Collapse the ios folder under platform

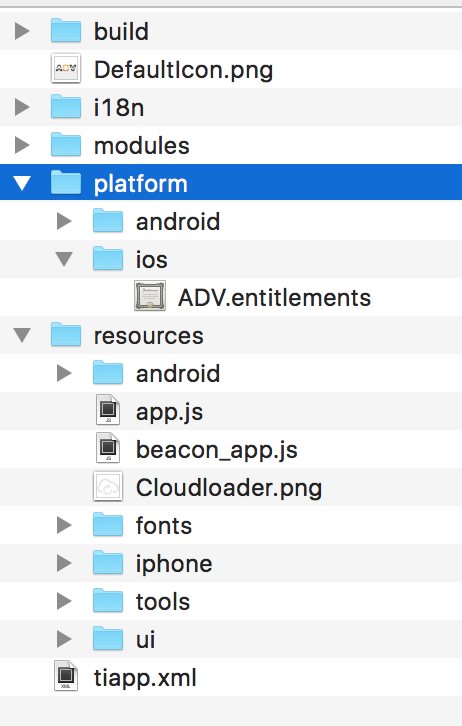64,259
